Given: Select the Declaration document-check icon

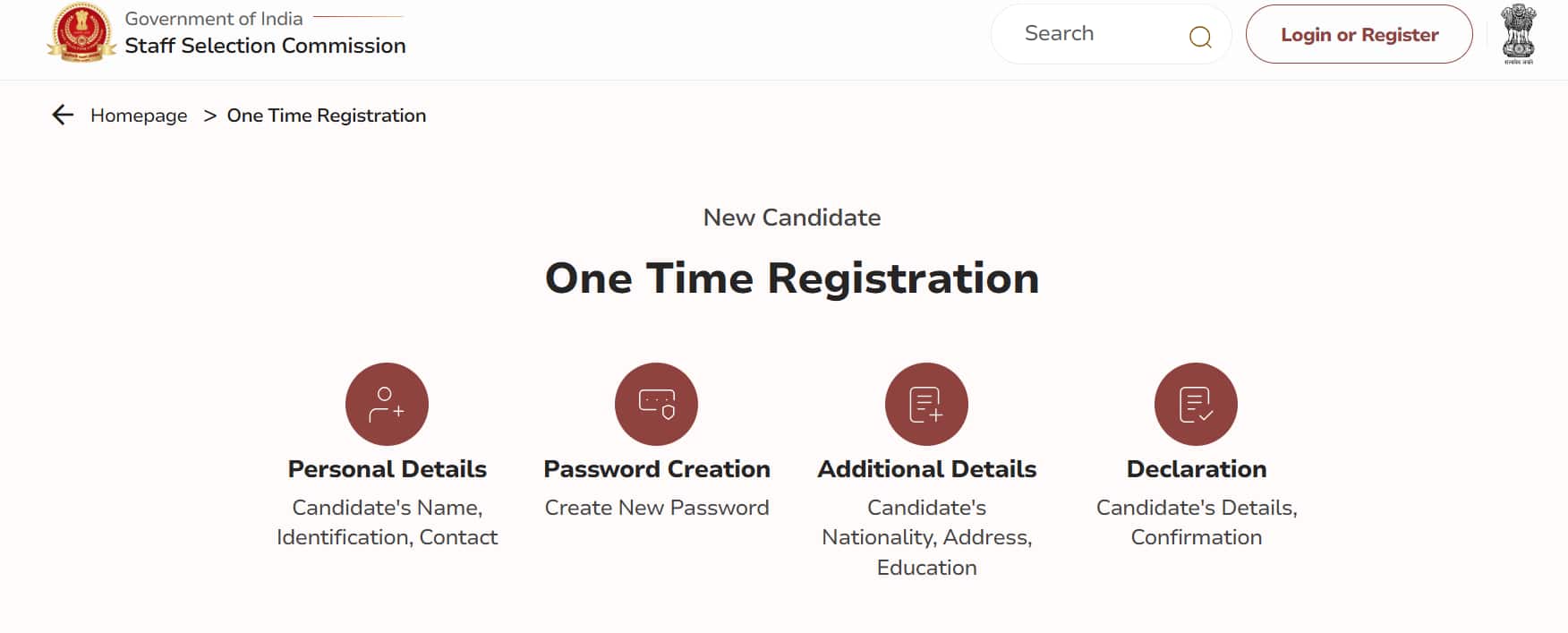Looking at the screenshot, I should pos(1196,404).
